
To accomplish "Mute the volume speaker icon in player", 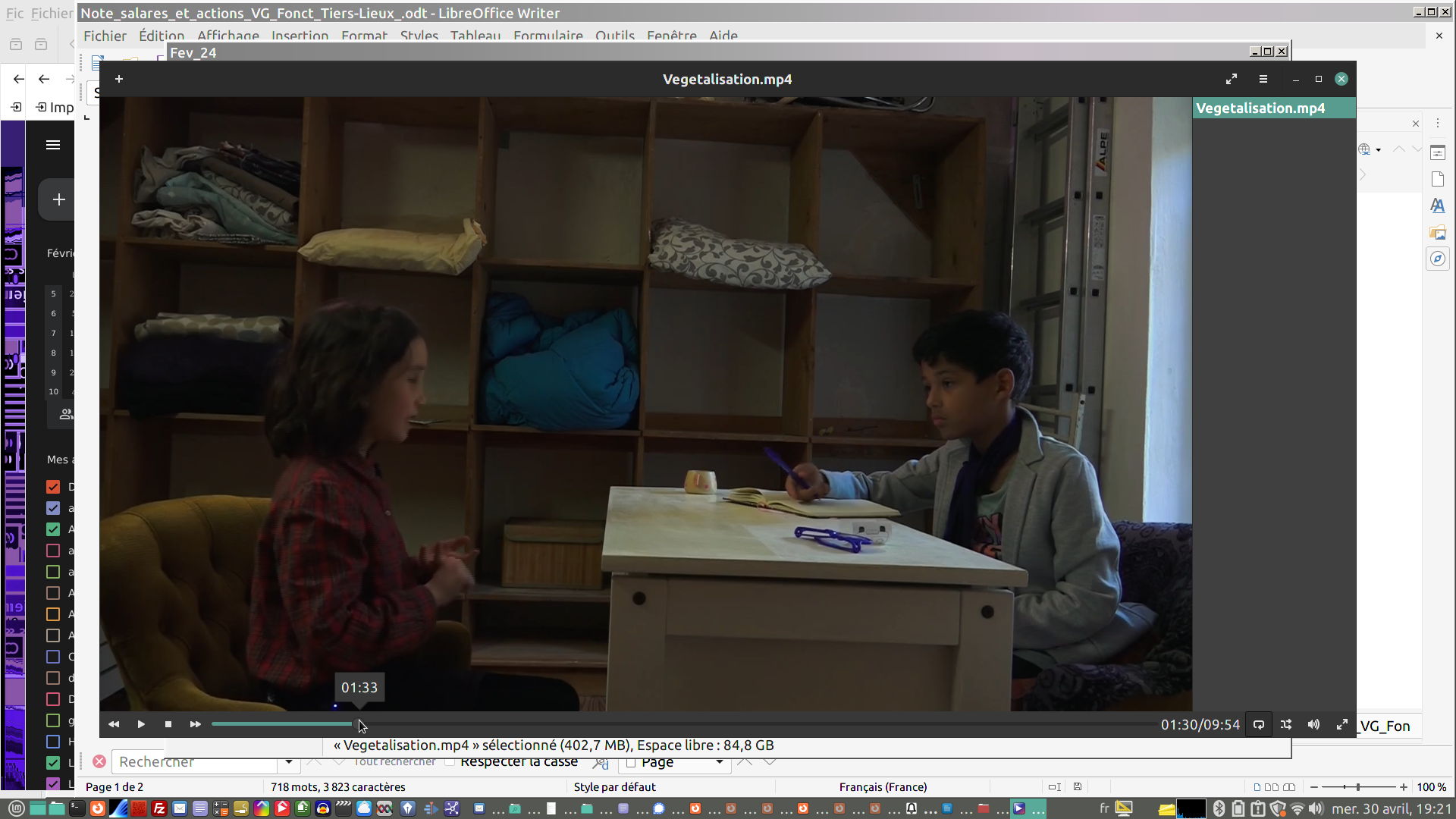I will (x=1313, y=725).
